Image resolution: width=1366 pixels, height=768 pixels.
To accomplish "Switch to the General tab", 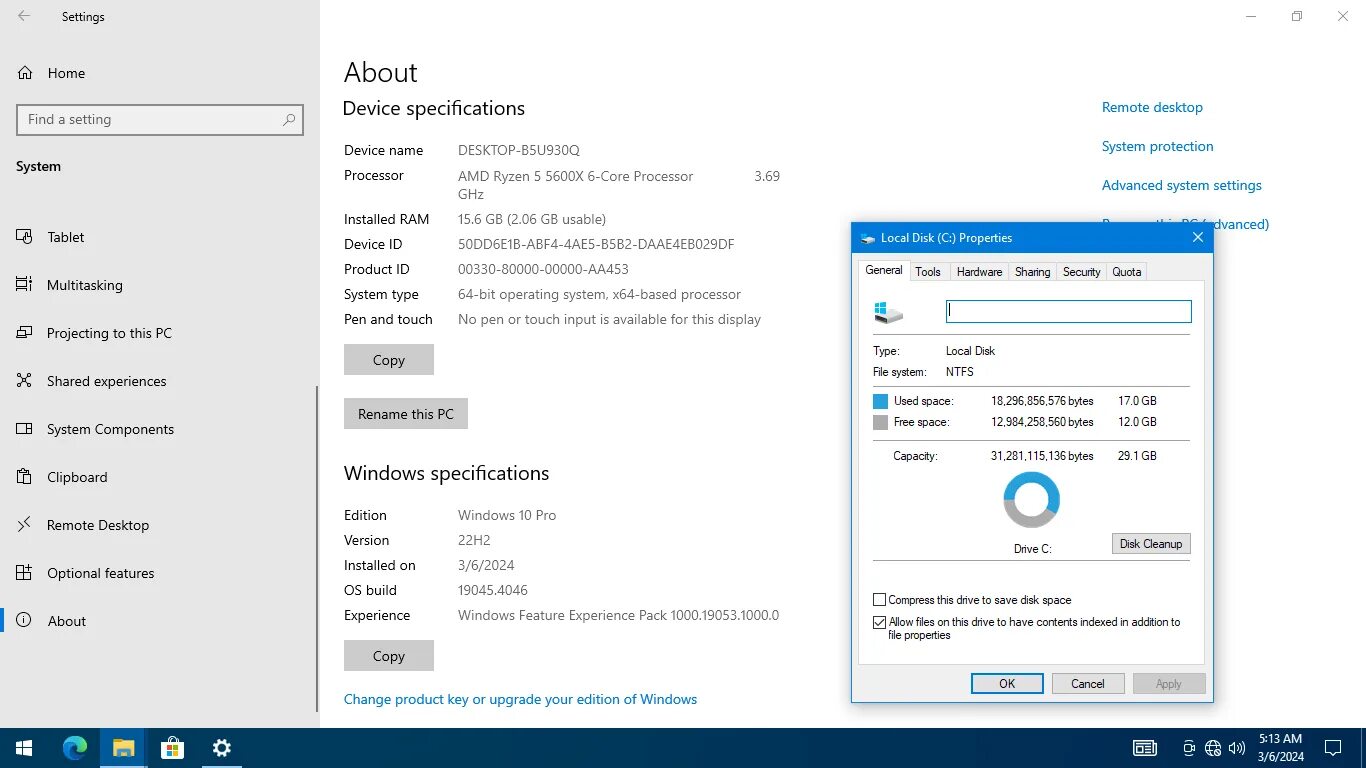I will [x=884, y=271].
